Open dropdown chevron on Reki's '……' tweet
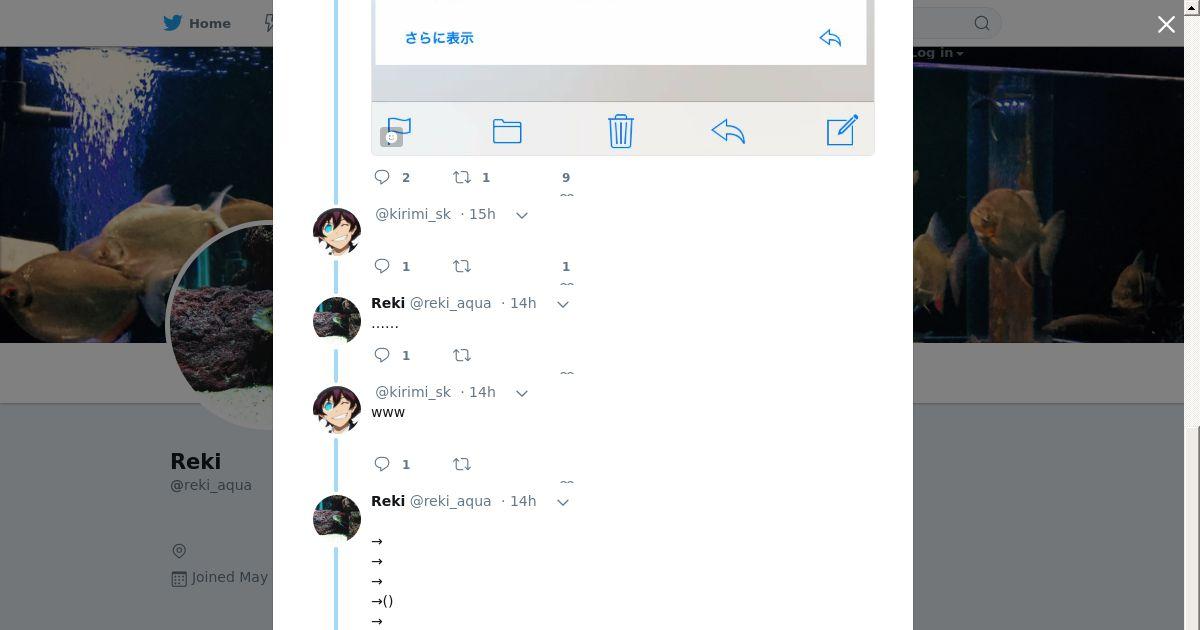Viewport: 1200px width, 630px height. click(563, 304)
